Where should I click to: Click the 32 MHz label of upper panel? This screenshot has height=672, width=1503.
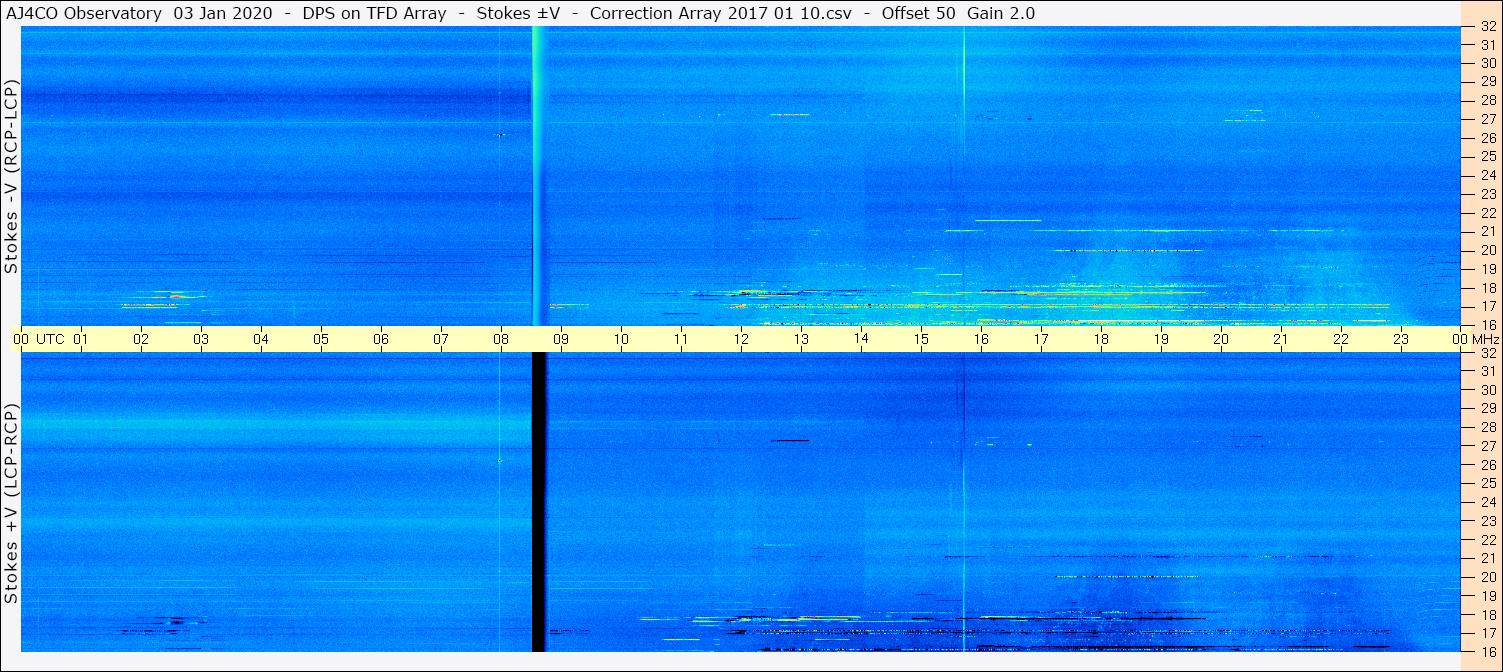pyautogui.click(x=1487, y=27)
